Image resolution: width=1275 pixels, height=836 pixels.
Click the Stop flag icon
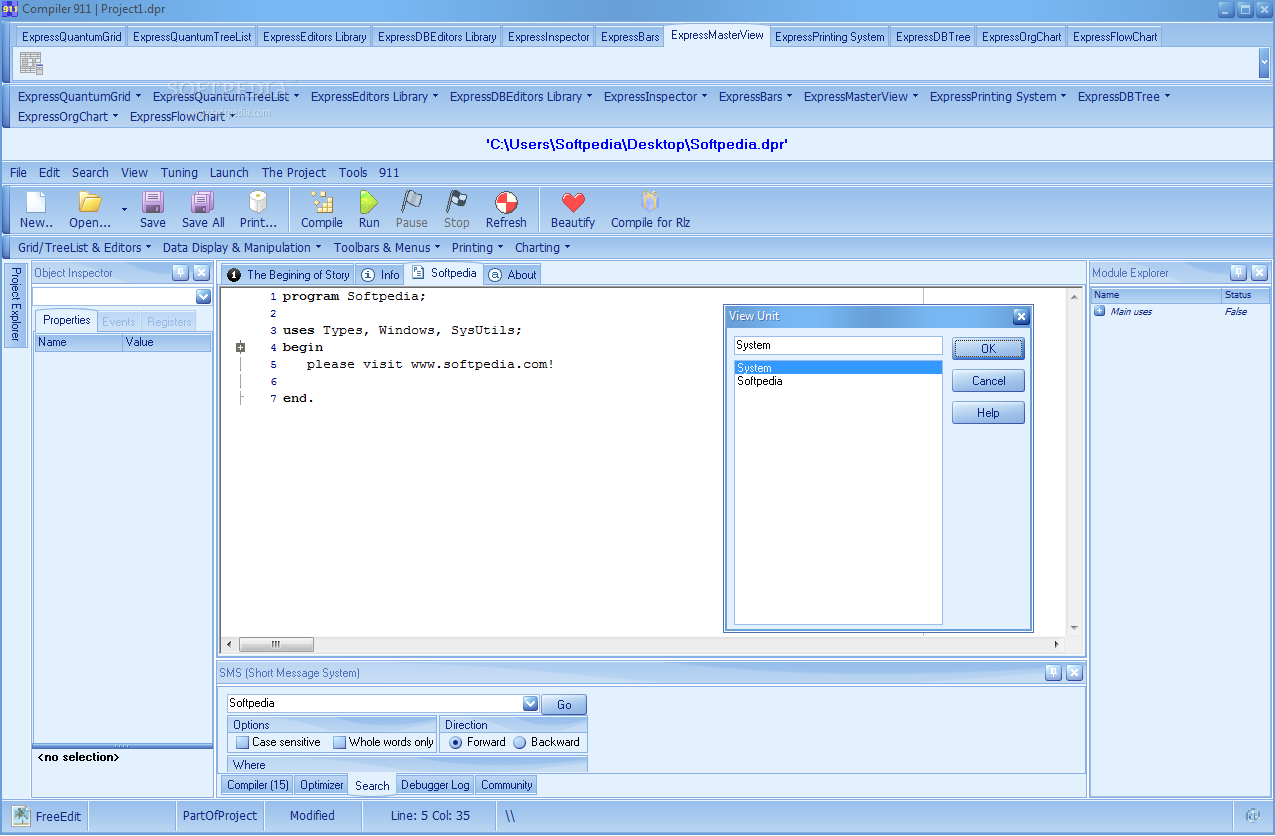(x=457, y=203)
